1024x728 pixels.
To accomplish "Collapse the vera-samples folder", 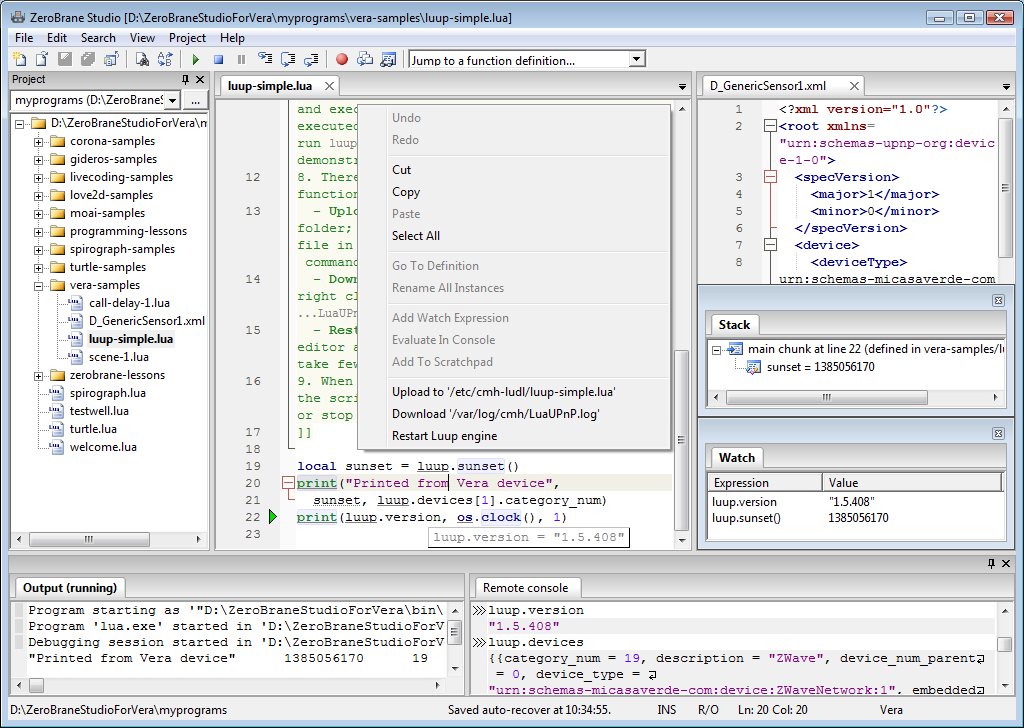I will [39, 286].
